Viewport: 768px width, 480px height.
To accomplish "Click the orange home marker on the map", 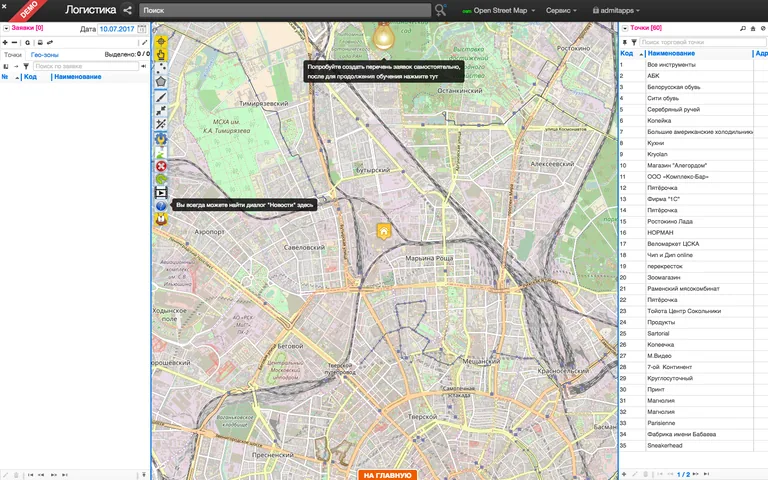I will (383, 231).
